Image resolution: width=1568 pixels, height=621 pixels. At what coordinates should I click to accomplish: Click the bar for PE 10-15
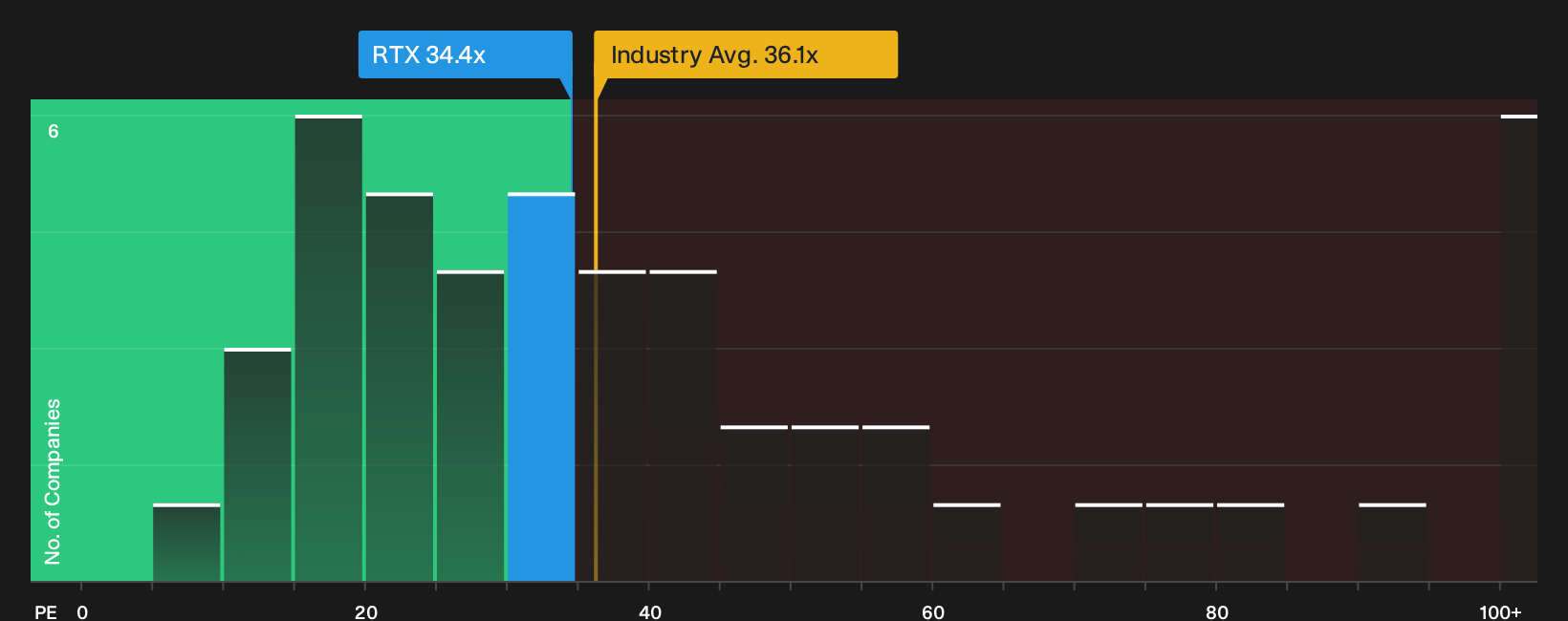(258, 464)
